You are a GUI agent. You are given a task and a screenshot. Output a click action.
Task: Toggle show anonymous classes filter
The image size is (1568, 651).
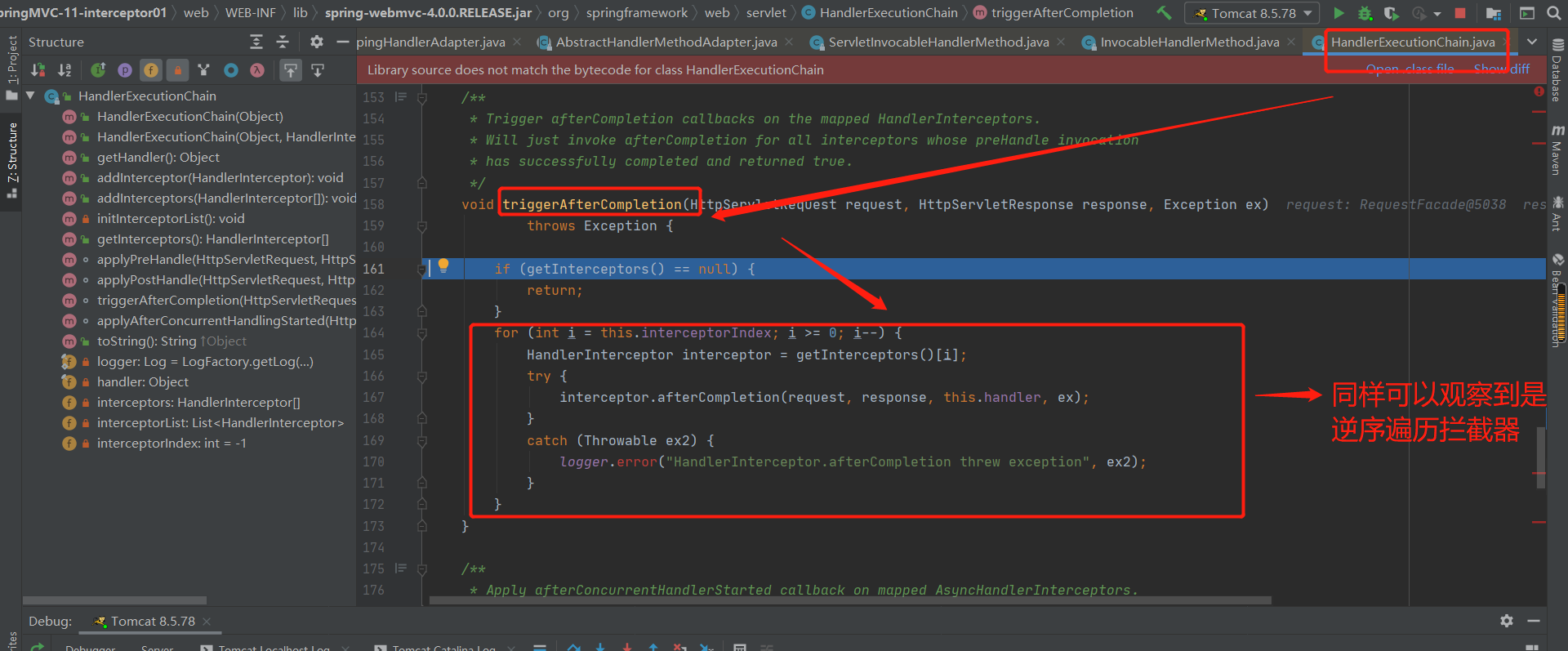231,70
